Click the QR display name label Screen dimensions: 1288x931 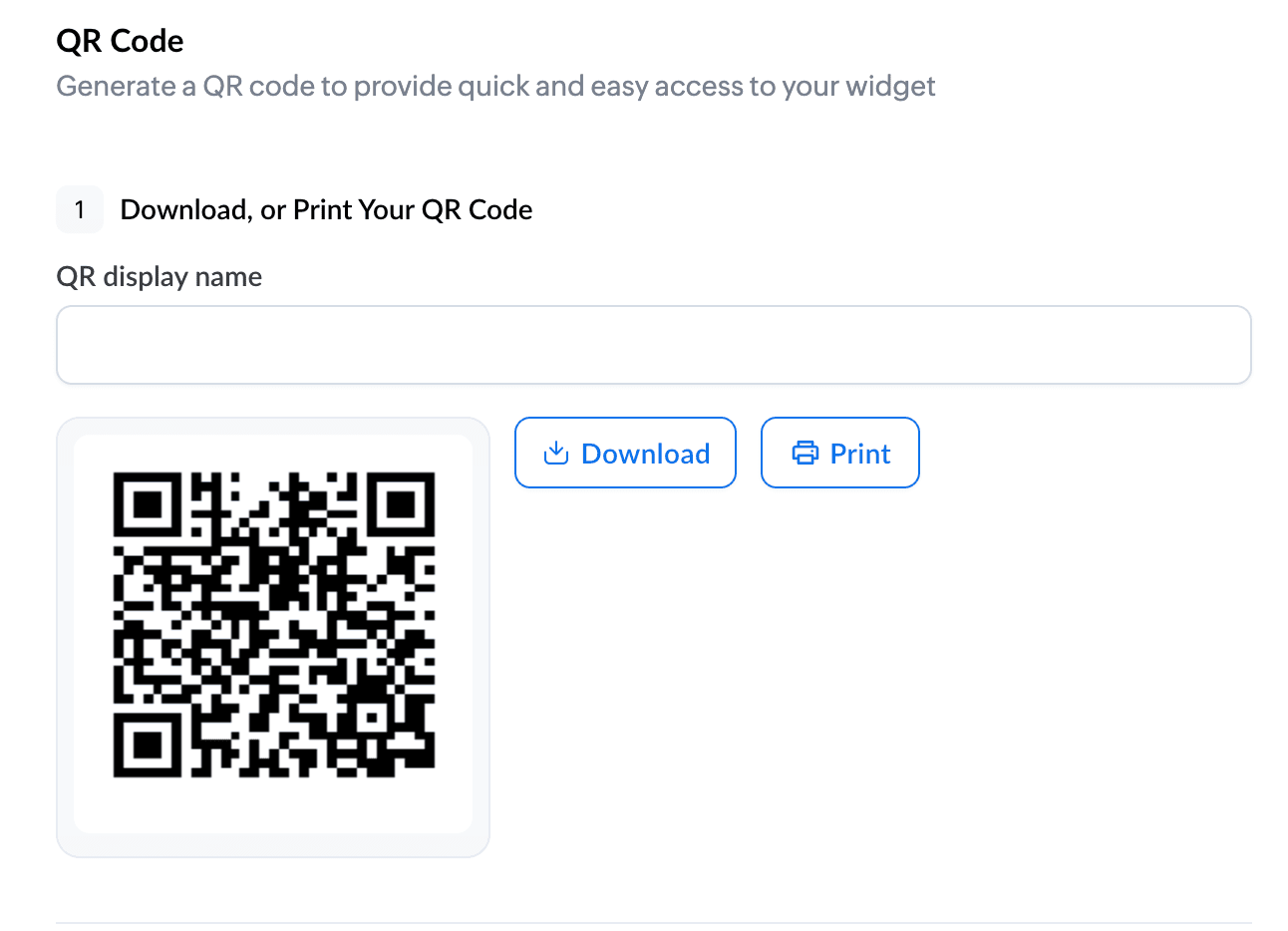coord(160,276)
